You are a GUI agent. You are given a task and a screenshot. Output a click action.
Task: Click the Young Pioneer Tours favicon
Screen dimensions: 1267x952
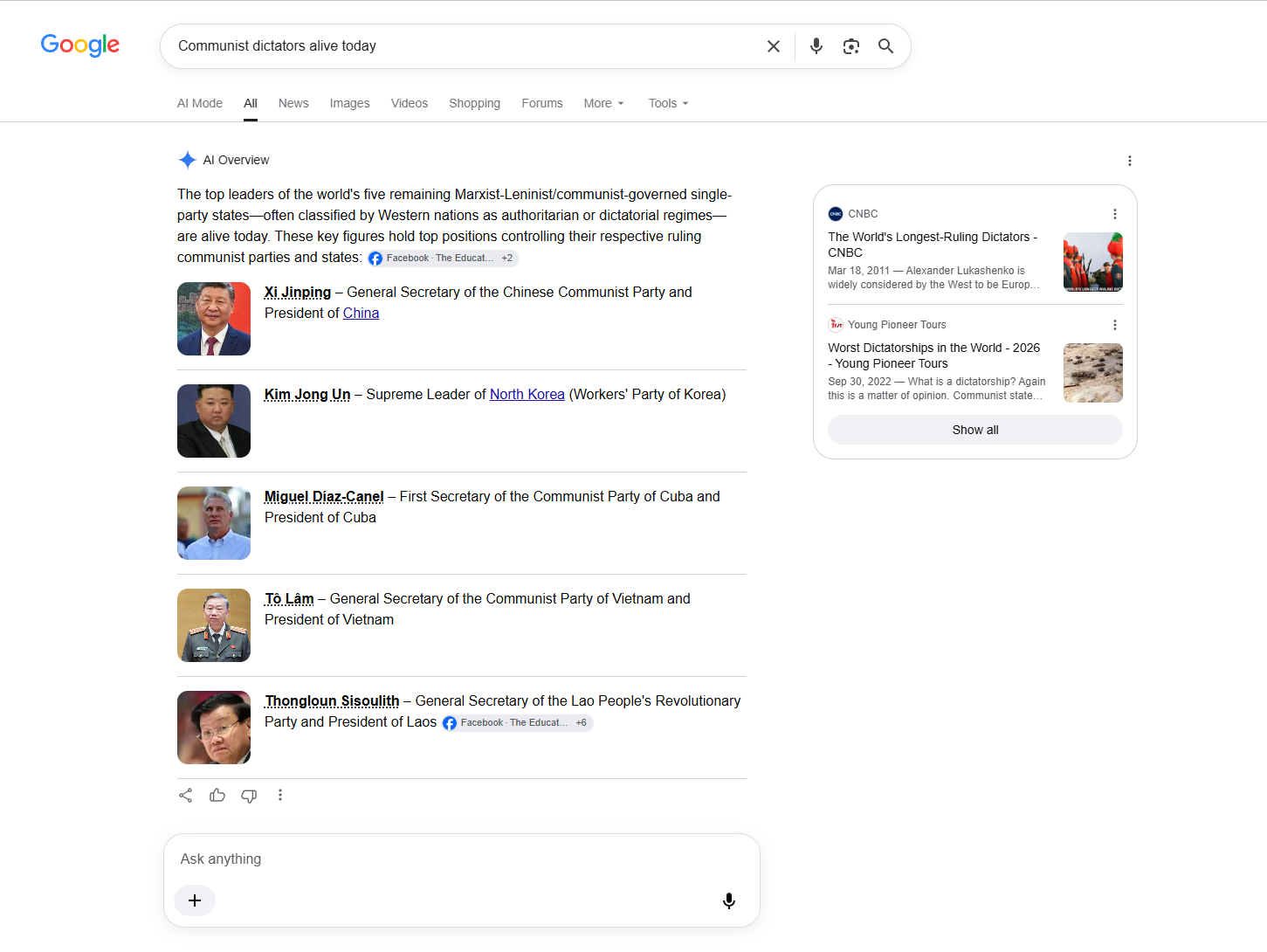(836, 325)
